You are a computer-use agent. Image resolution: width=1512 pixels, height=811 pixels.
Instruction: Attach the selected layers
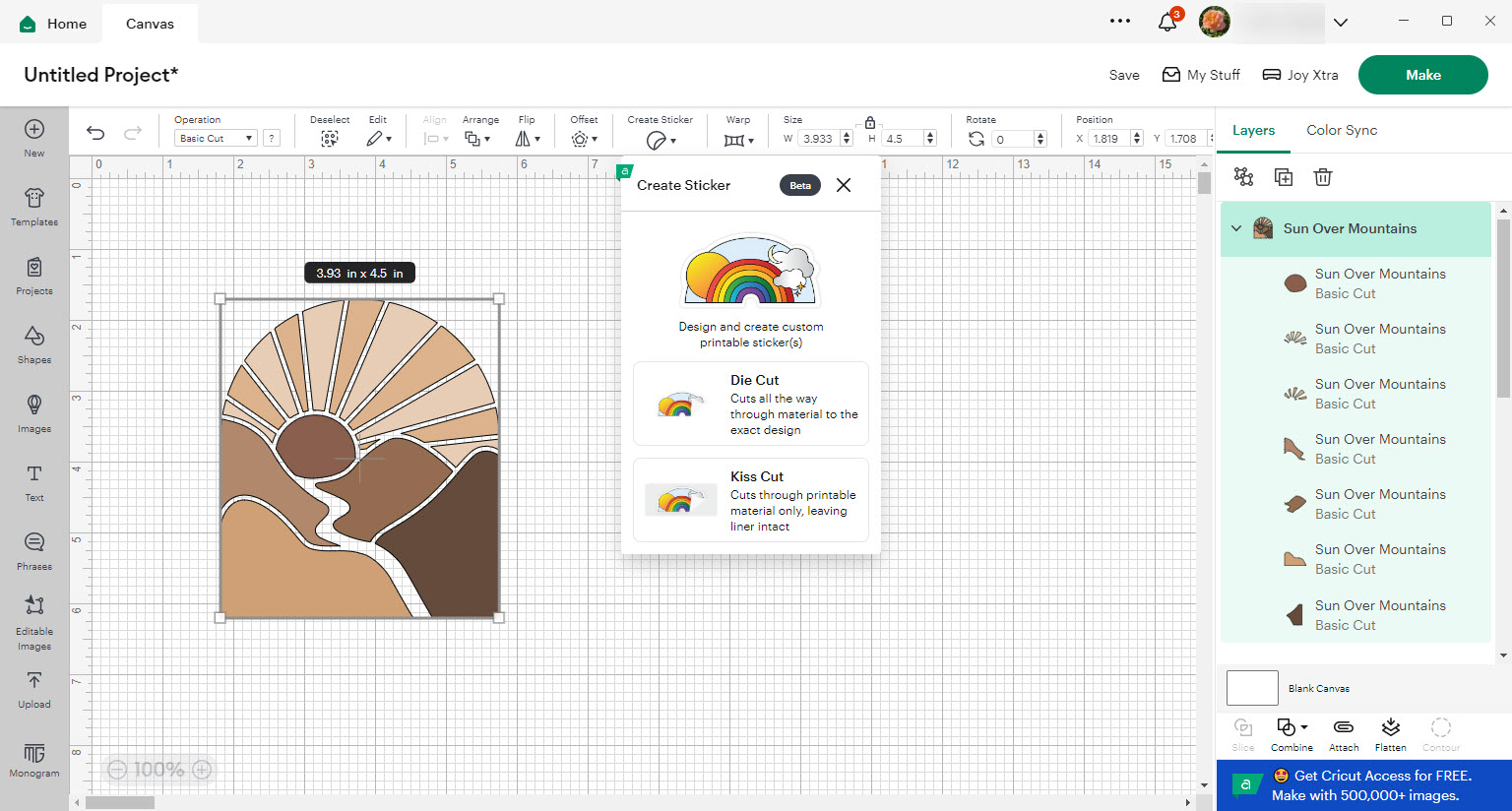(x=1343, y=733)
